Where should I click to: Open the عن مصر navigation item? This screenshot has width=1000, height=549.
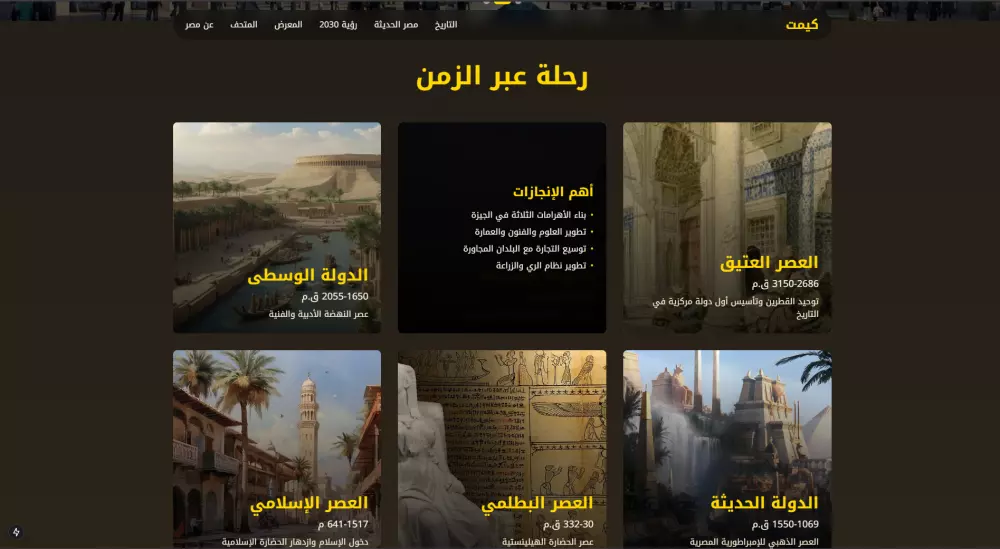199,25
